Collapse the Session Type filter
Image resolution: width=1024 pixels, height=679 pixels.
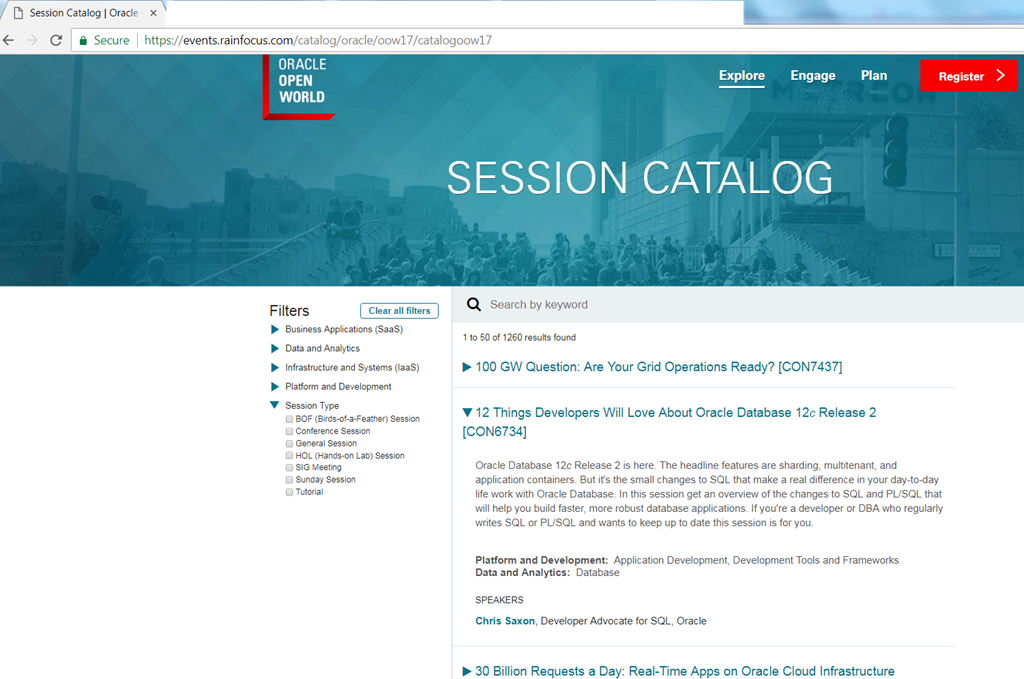[275, 405]
